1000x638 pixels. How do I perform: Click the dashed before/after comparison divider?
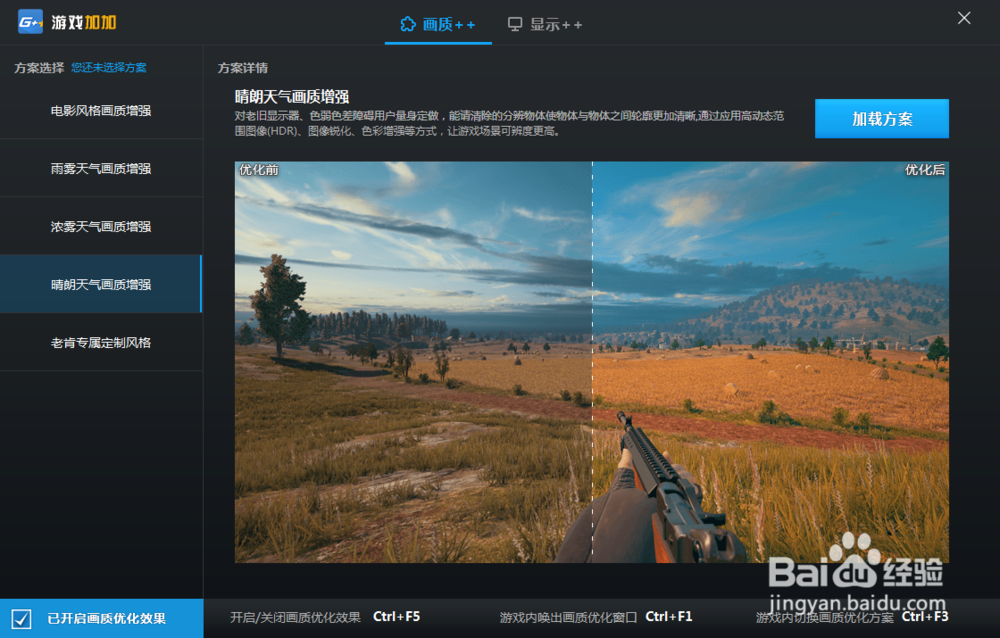tap(594, 360)
